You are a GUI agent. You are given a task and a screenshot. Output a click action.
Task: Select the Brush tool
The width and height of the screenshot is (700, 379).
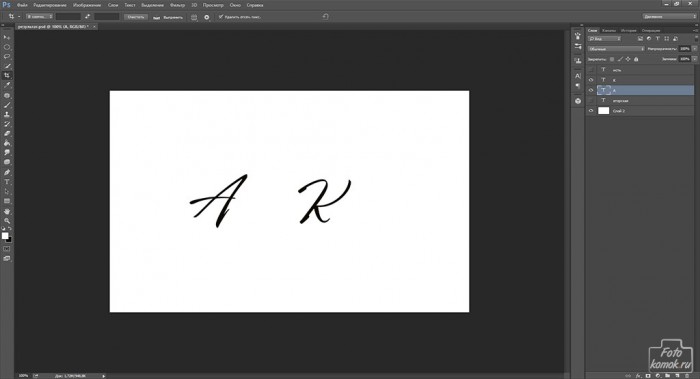7,105
